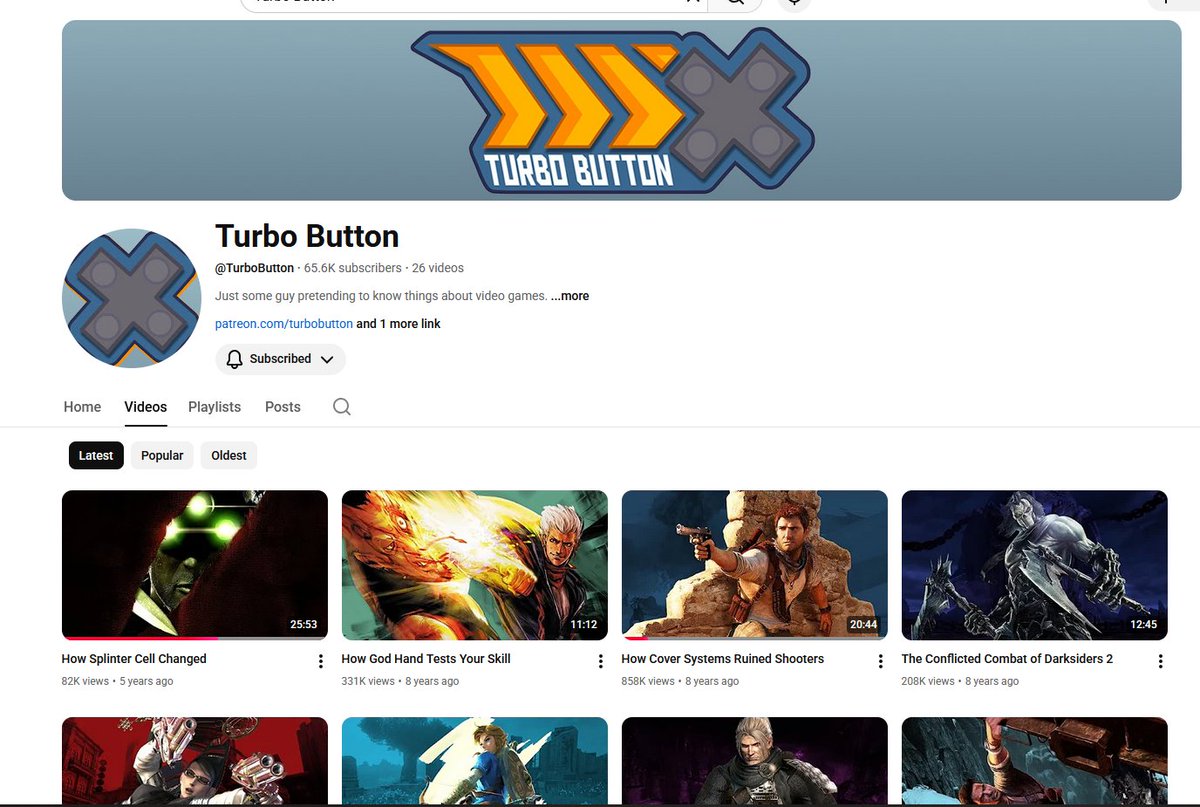Click the 25:53 duration badge
The image size is (1200, 807).
[304, 624]
